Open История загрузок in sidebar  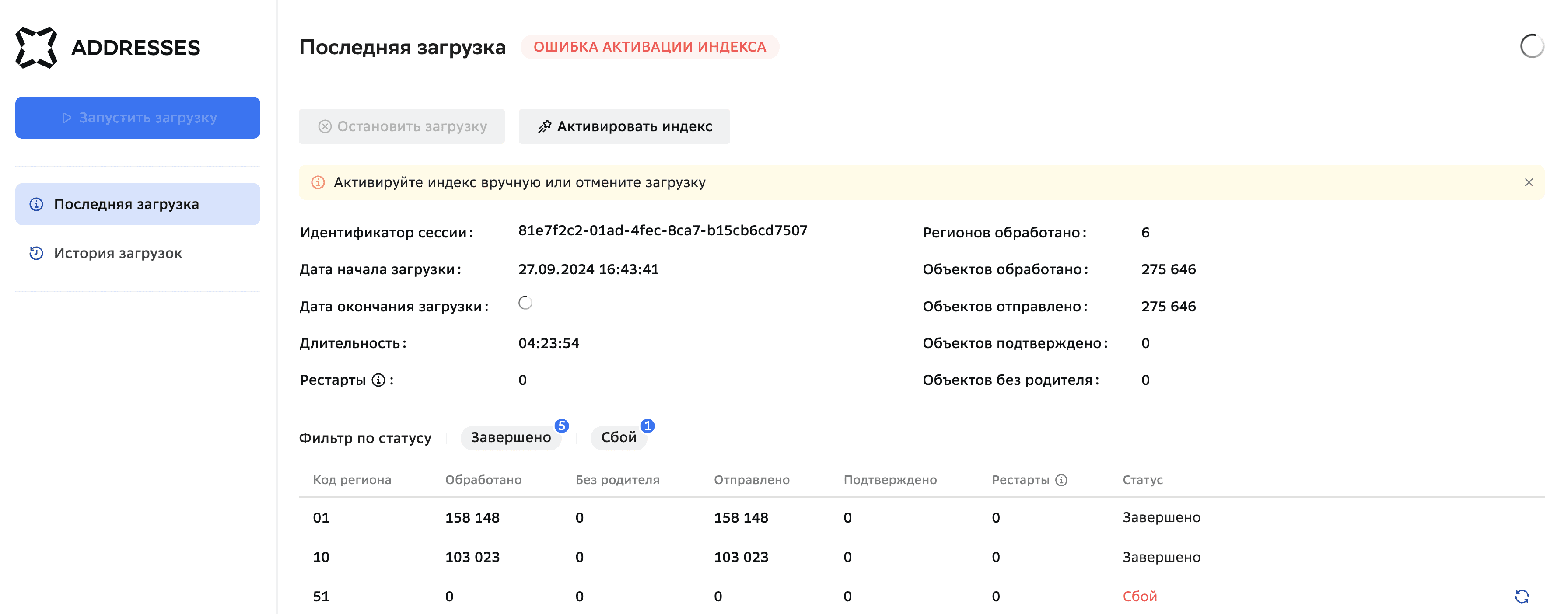(118, 253)
